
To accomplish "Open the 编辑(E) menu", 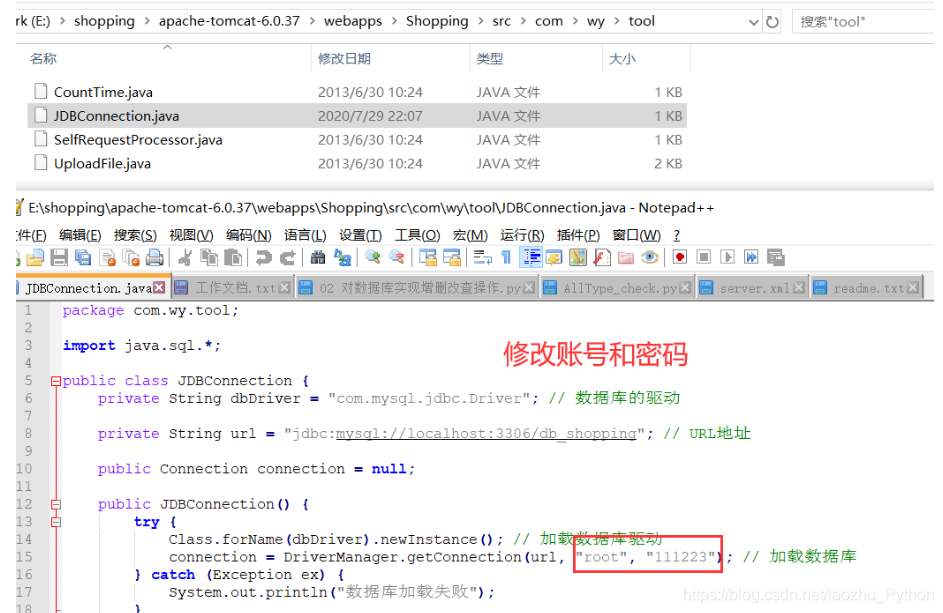I will click(x=80, y=235).
